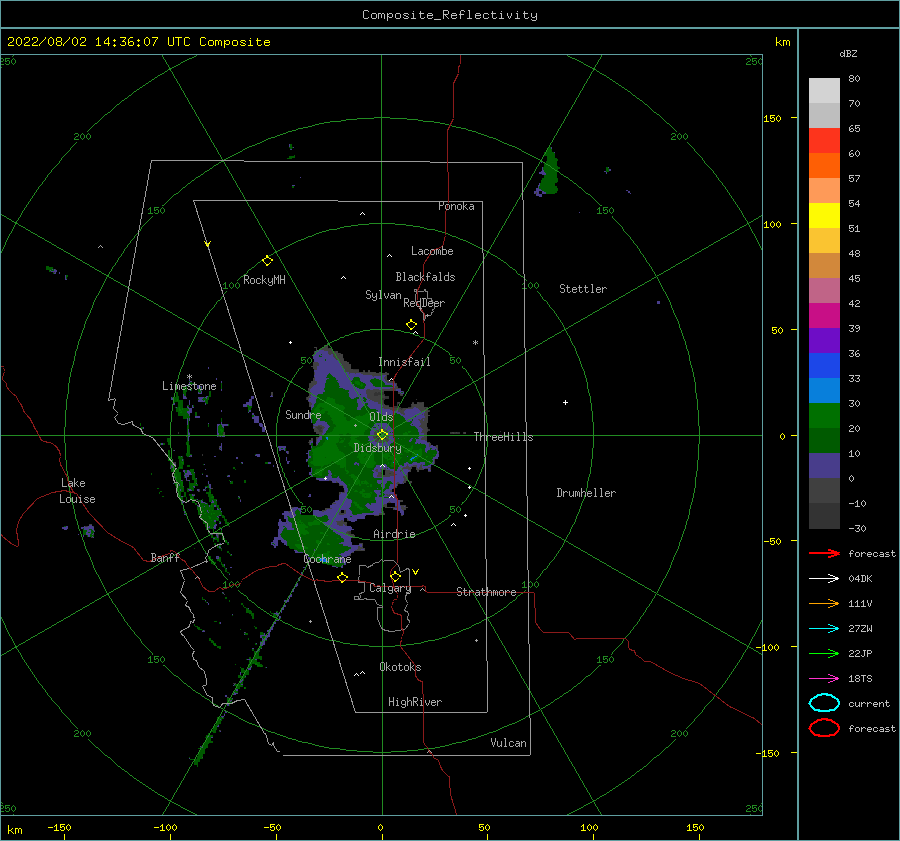Viewport: 900px width, 841px height.
Task: Click the ThreeHills city label
Action: (503, 437)
